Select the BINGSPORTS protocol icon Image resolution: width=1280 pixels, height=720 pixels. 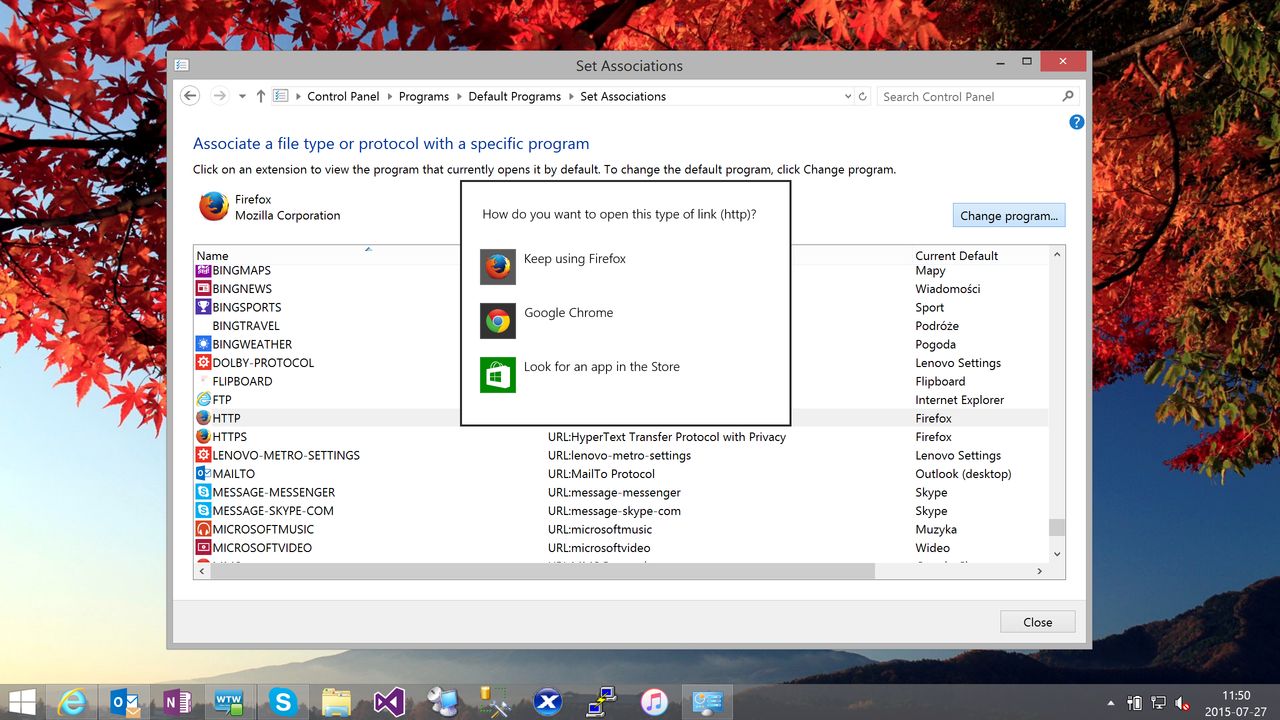tap(203, 307)
